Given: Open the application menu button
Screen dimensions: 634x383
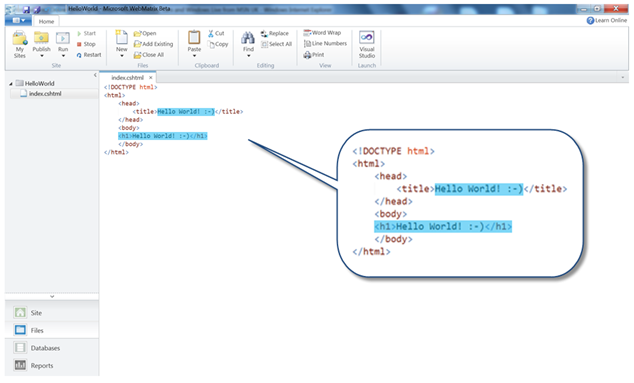Looking at the screenshot, I should point(18,20).
